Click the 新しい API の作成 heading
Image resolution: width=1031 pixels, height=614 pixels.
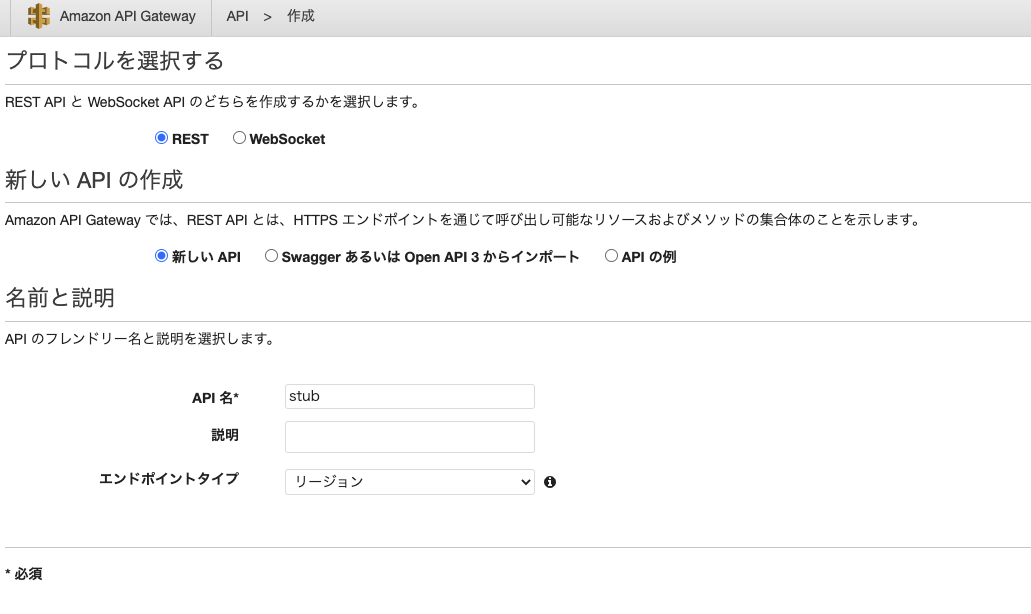(94, 179)
